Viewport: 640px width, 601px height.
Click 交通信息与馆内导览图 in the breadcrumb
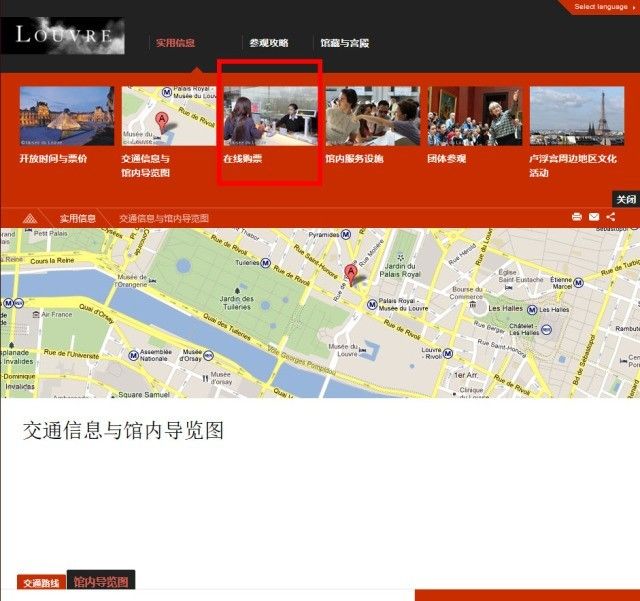point(164,218)
